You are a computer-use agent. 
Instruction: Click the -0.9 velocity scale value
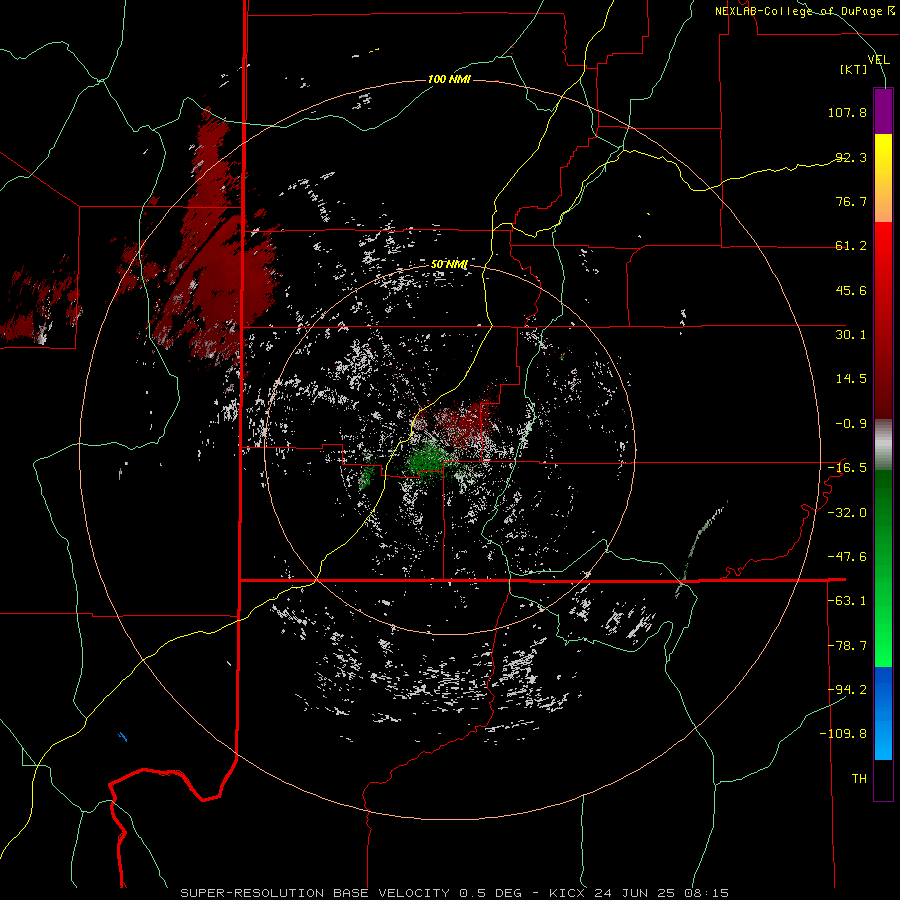pos(851,424)
